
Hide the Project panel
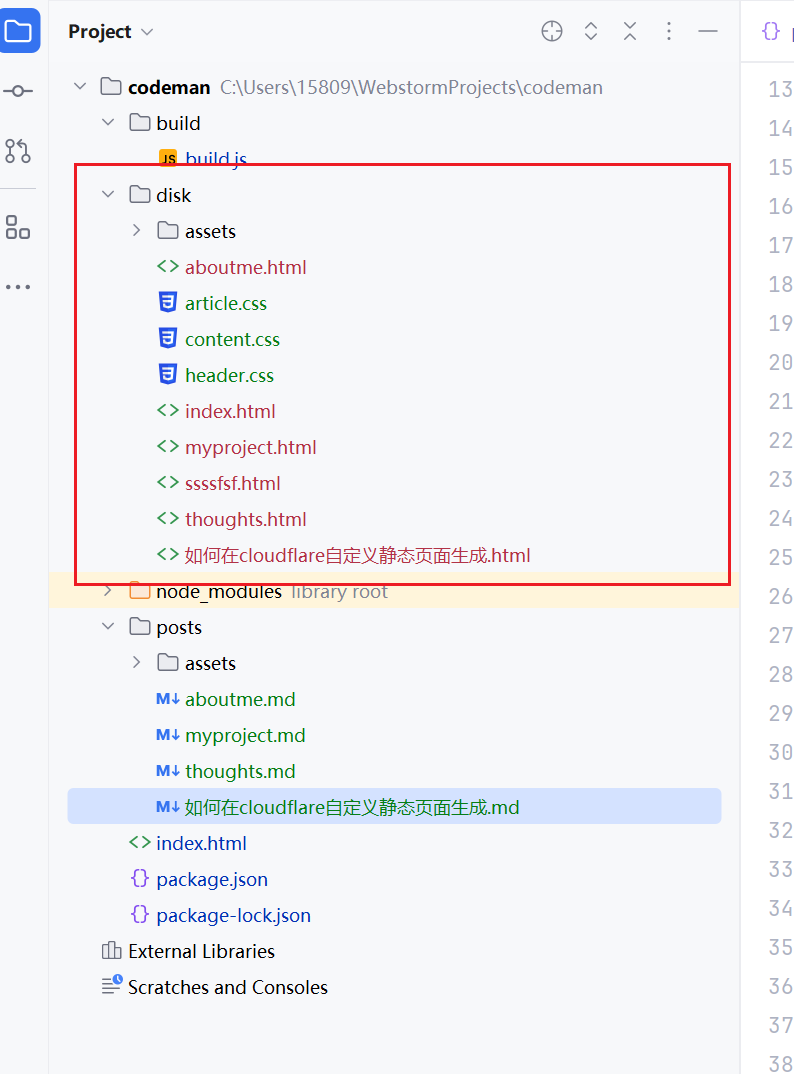[x=708, y=31]
